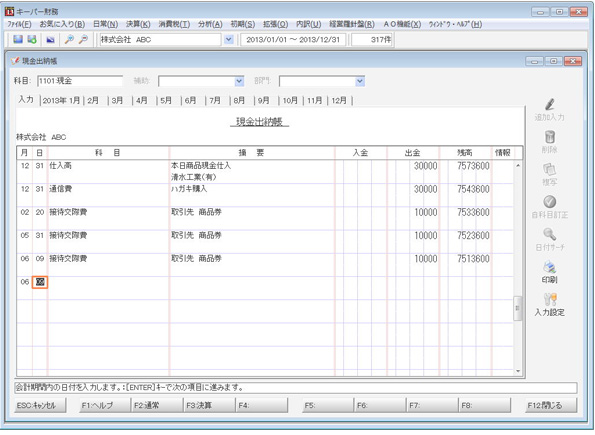595x435 pixels.
Task: Open the 部門 dropdown arrow
Action: pos(360,81)
